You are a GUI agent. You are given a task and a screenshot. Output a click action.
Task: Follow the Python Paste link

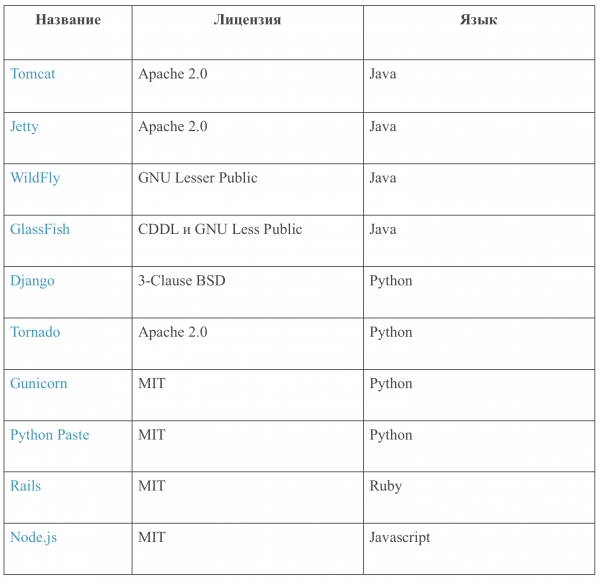pos(50,435)
